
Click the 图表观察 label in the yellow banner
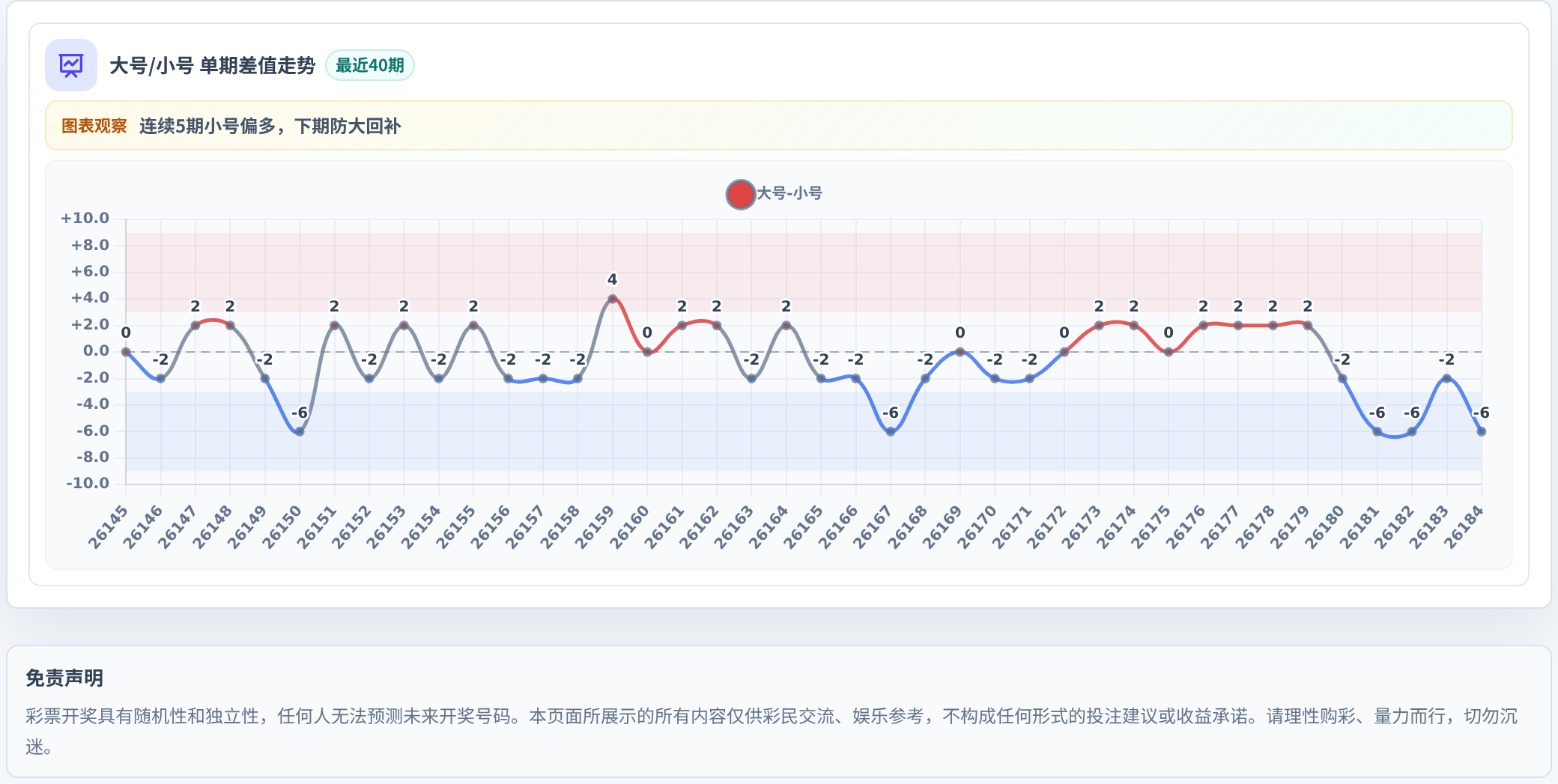94,126
